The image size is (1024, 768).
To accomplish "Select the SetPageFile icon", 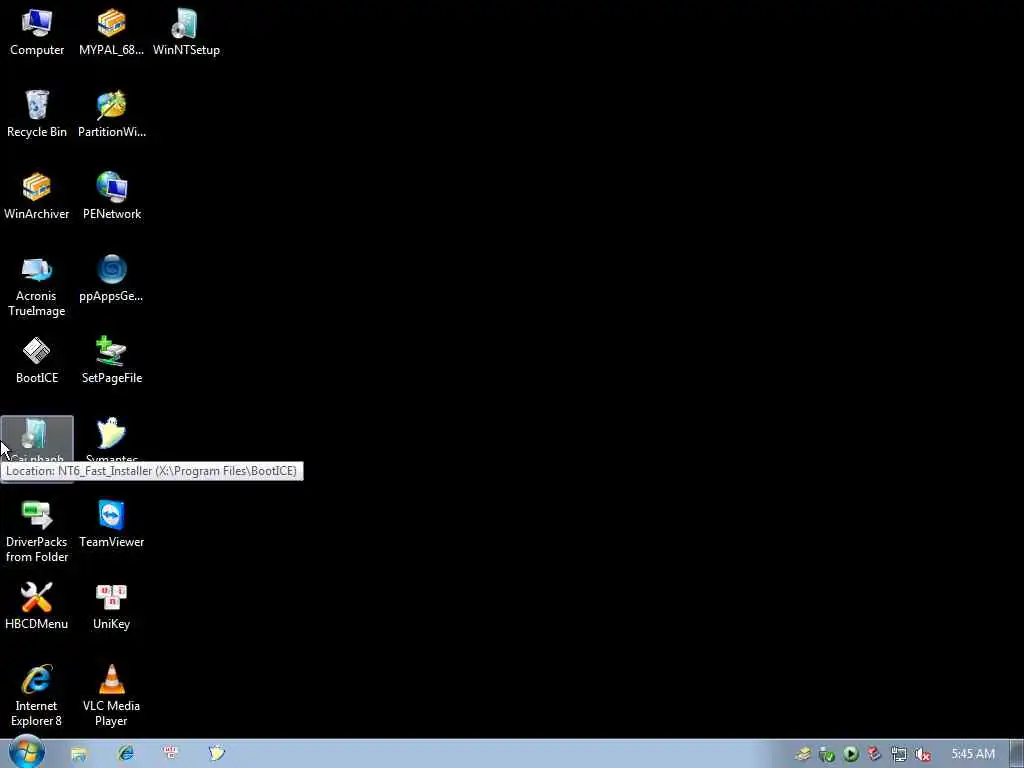I will click(112, 360).
